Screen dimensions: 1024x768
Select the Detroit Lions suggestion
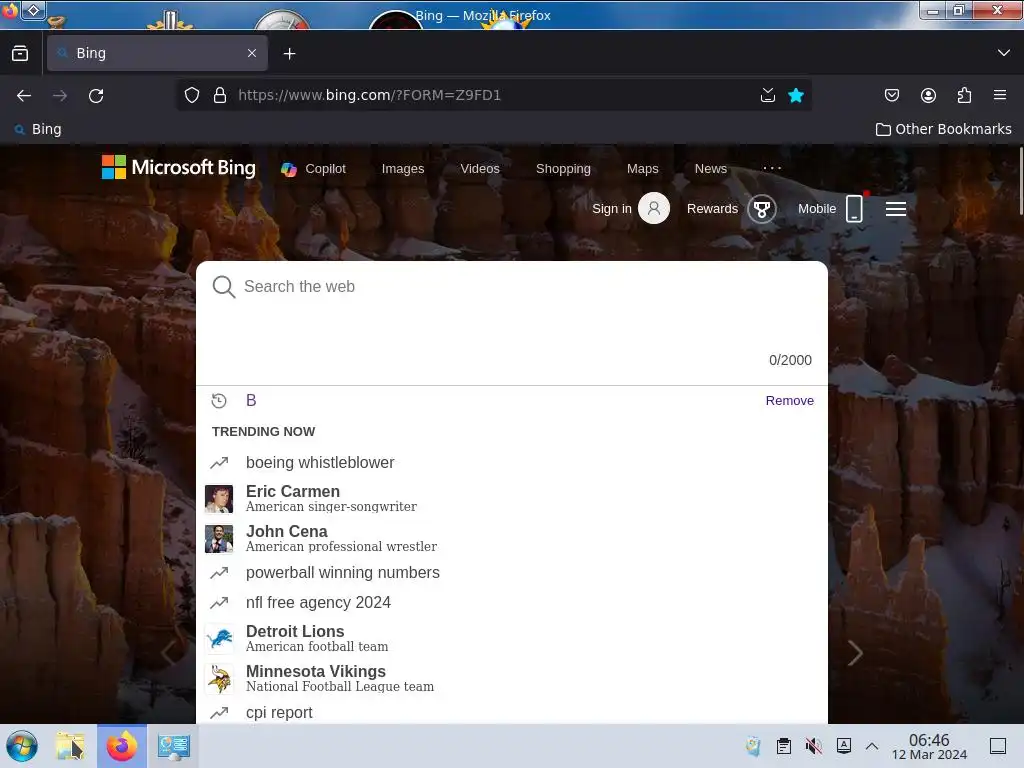coord(512,638)
